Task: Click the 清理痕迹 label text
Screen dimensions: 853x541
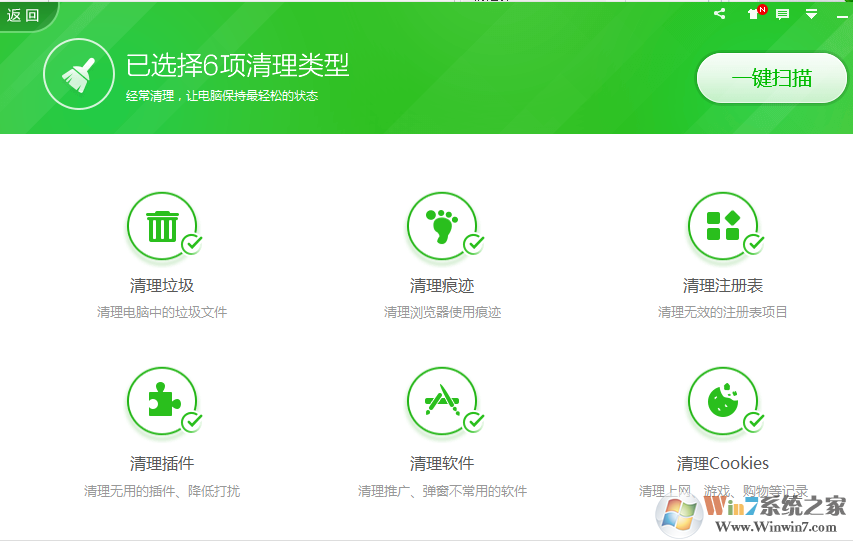Action: 442,286
